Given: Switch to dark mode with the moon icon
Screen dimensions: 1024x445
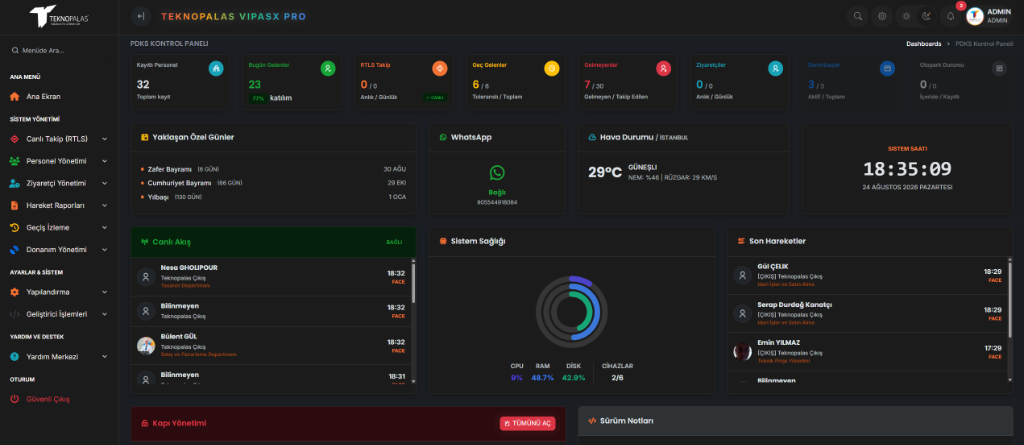Looking at the screenshot, I should 926,16.
